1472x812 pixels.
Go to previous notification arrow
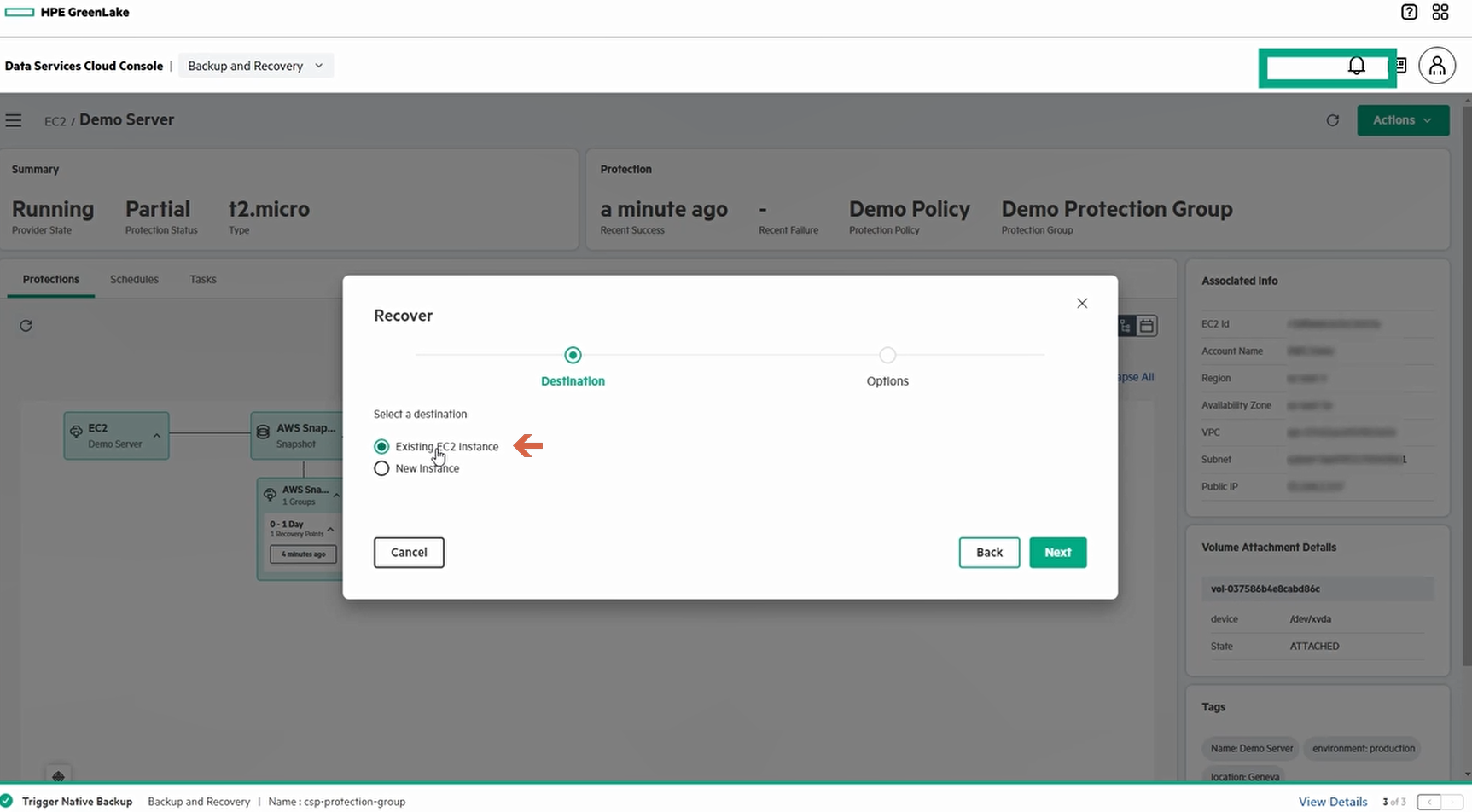point(1428,802)
